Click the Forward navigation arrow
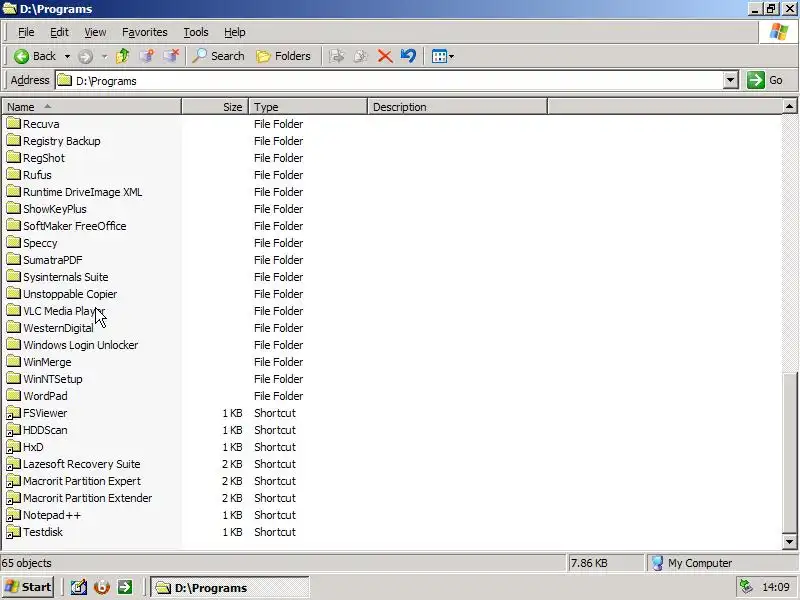The height and width of the screenshot is (600, 800). (x=85, y=56)
